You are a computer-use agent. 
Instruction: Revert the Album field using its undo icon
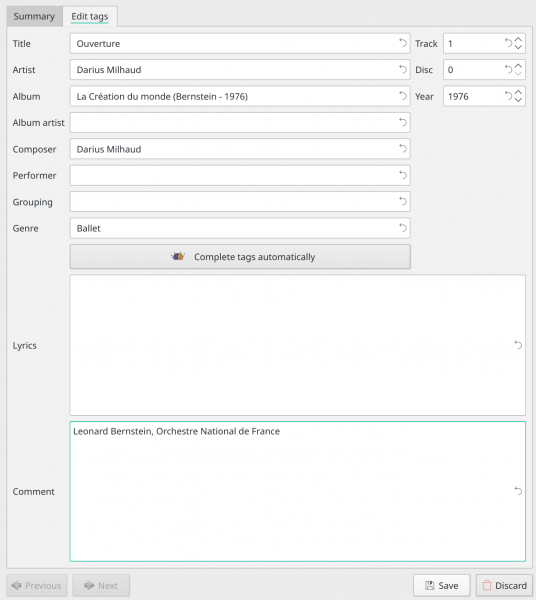click(x=403, y=96)
